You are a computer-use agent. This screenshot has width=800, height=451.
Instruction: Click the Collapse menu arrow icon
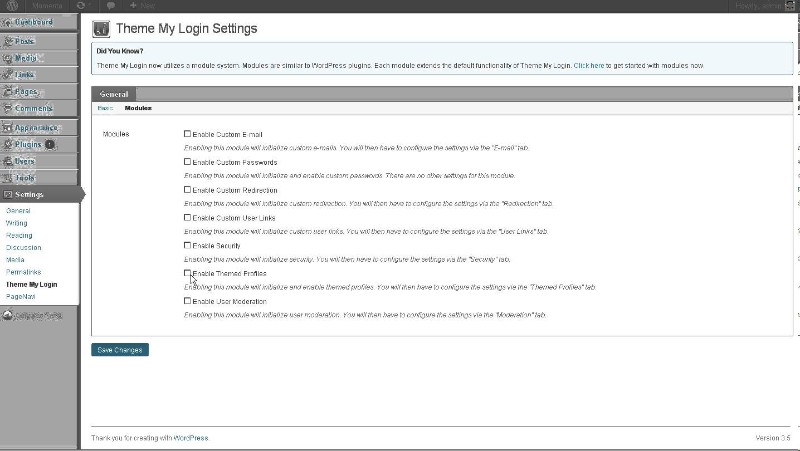tap(7, 315)
